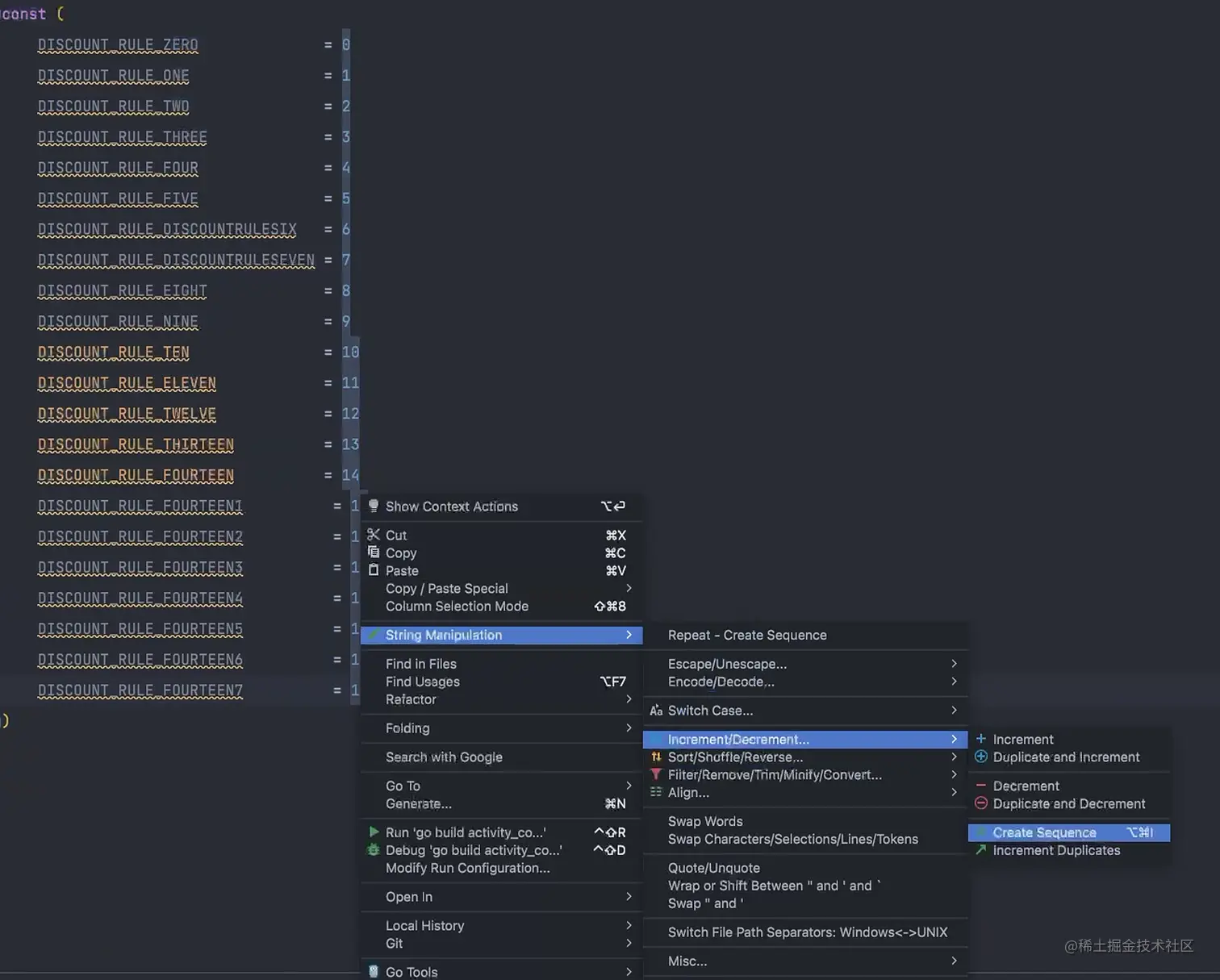1220x980 pixels.
Task: Expand the Misc submenu chevron
Action: click(x=954, y=961)
